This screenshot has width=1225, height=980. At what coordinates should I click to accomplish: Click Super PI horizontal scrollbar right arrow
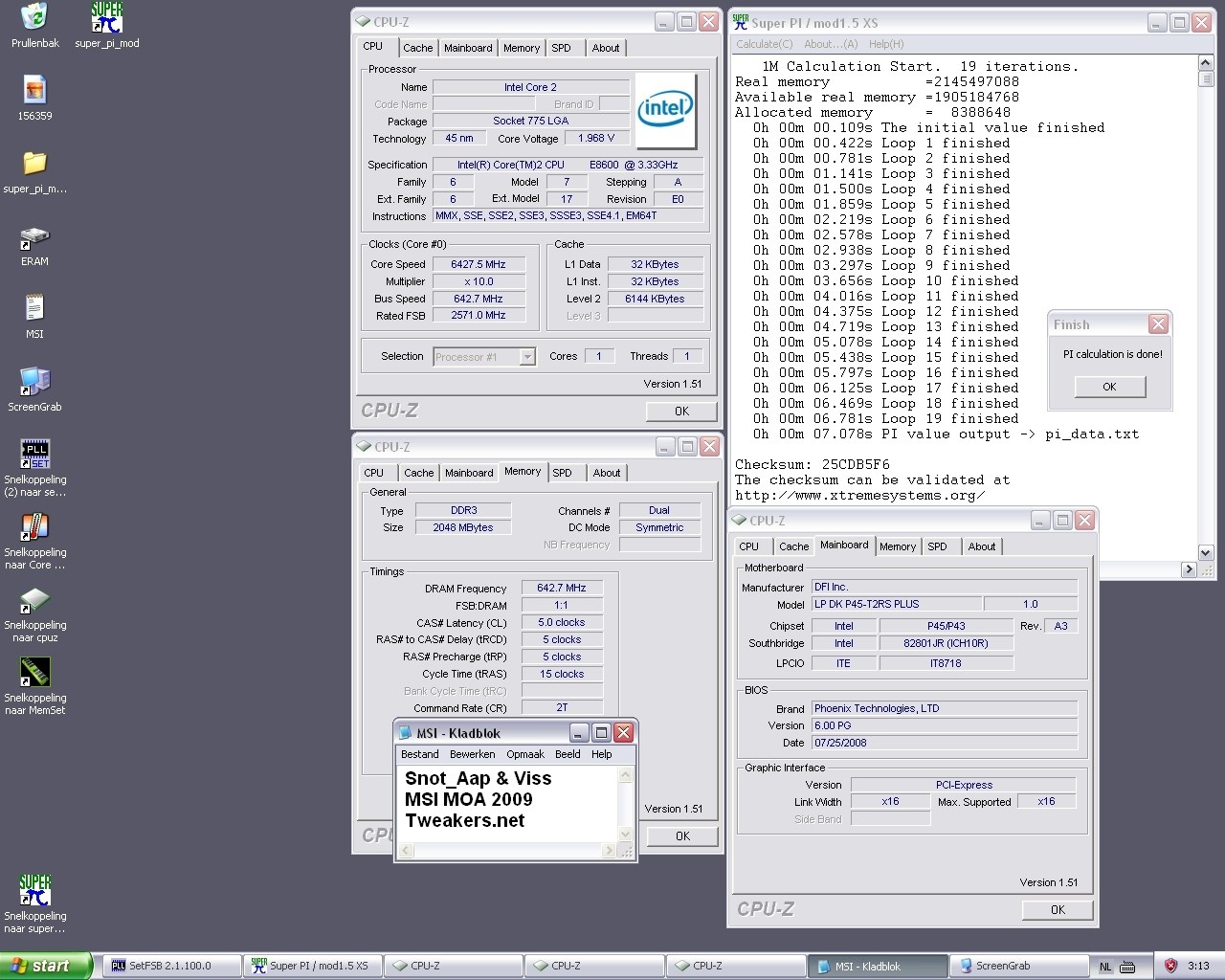click(x=1189, y=569)
